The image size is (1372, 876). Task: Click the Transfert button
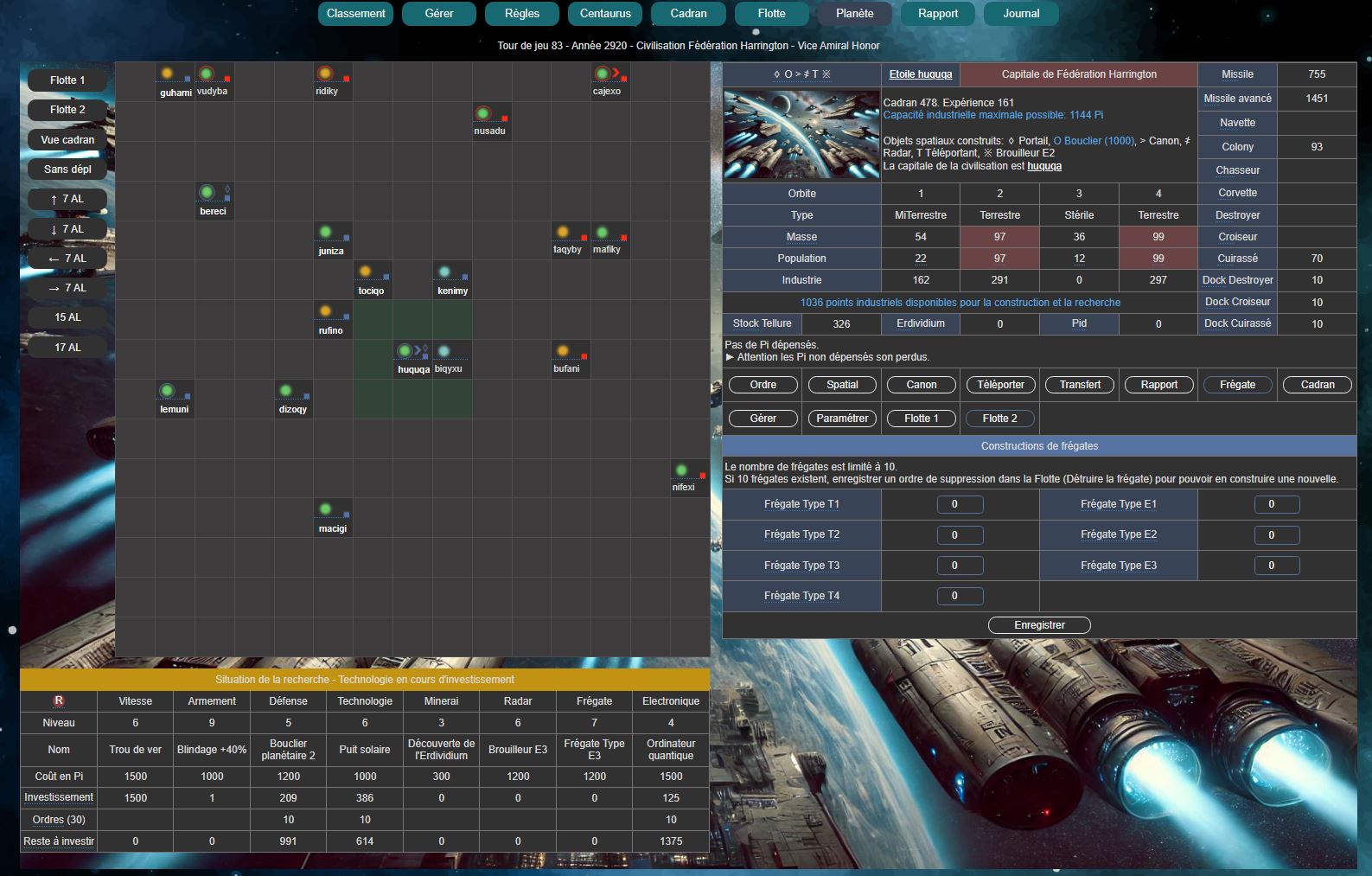(x=1080, y=385)
